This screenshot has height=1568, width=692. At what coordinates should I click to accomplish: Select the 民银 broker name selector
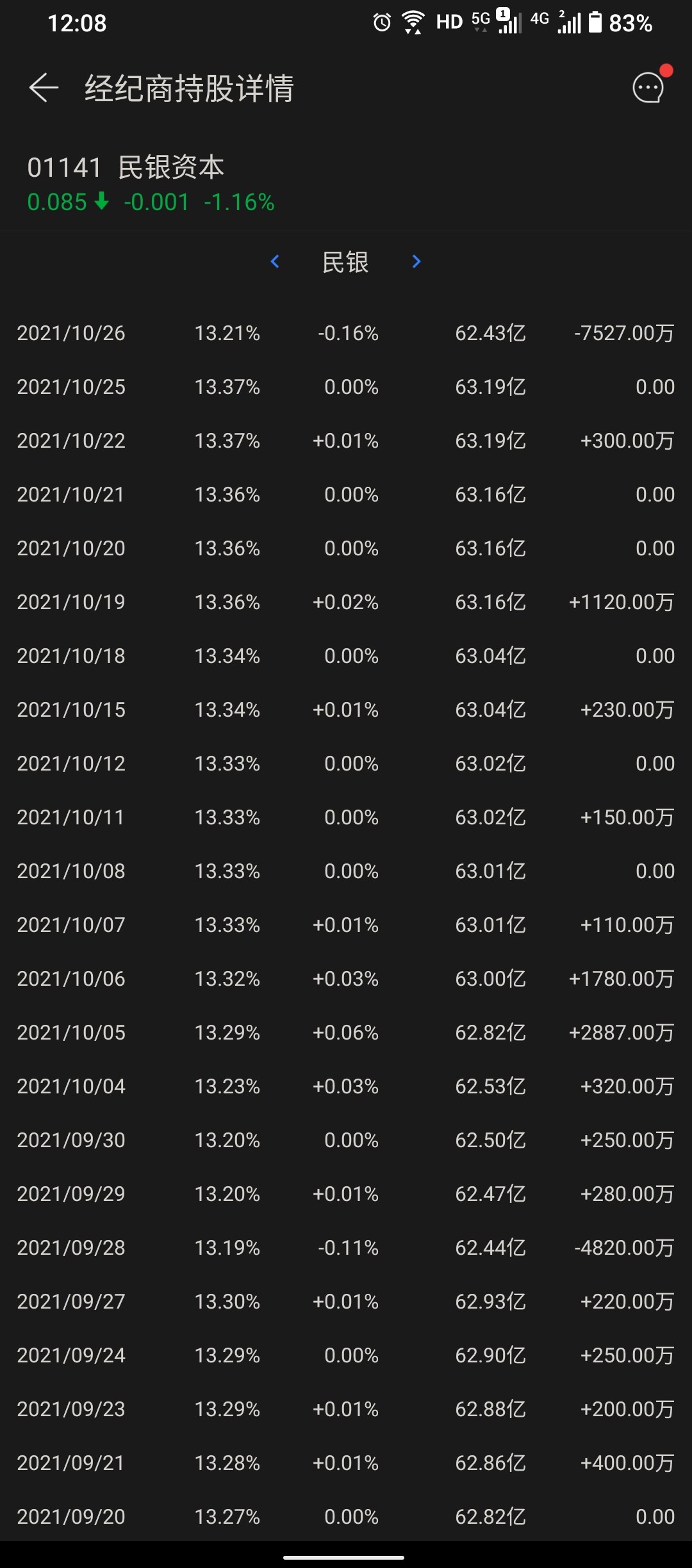pyautogui.click(x=345, y=262)
